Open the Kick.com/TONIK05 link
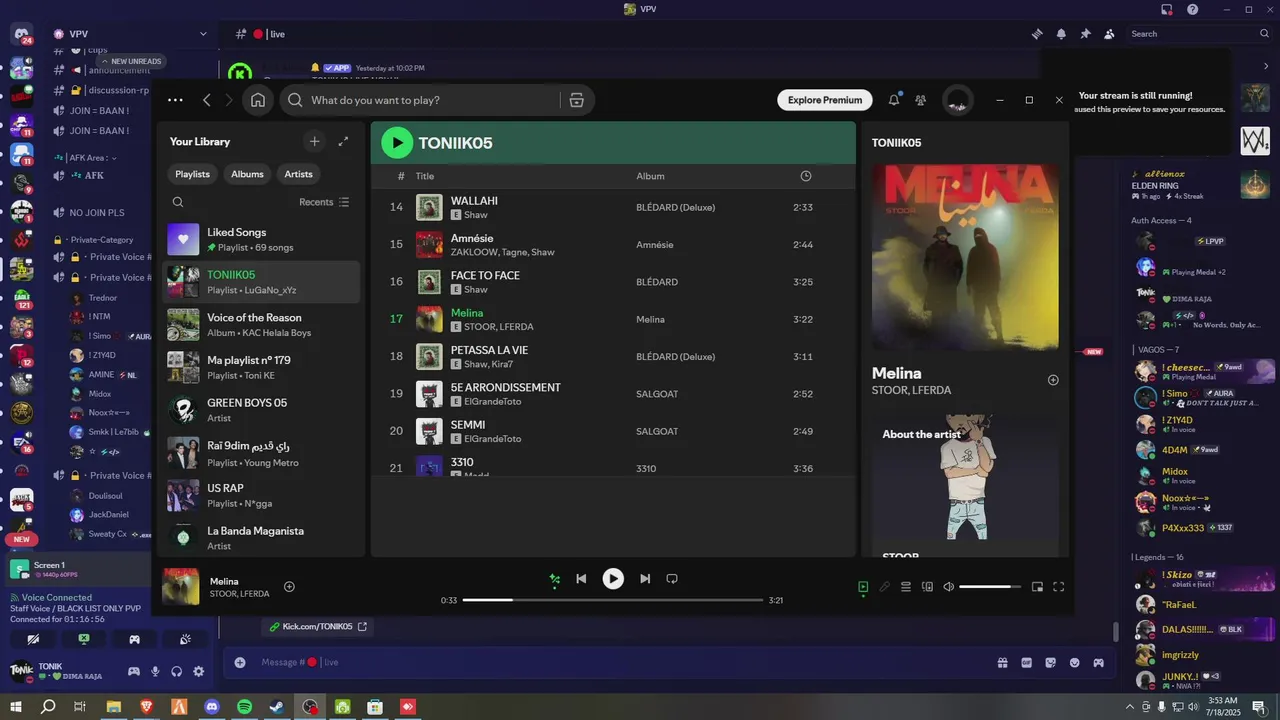1280x720 pixels. [x=317, y=627]
